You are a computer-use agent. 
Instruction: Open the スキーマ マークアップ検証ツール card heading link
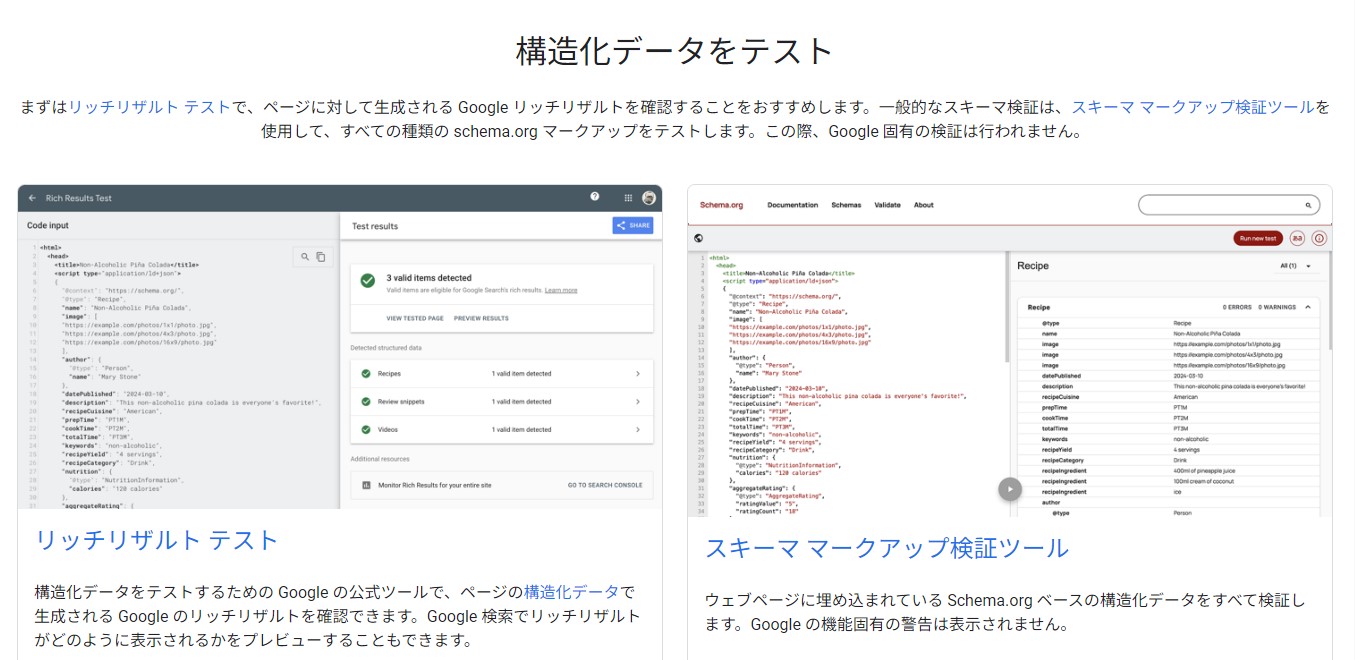click(x=887, y=548)
